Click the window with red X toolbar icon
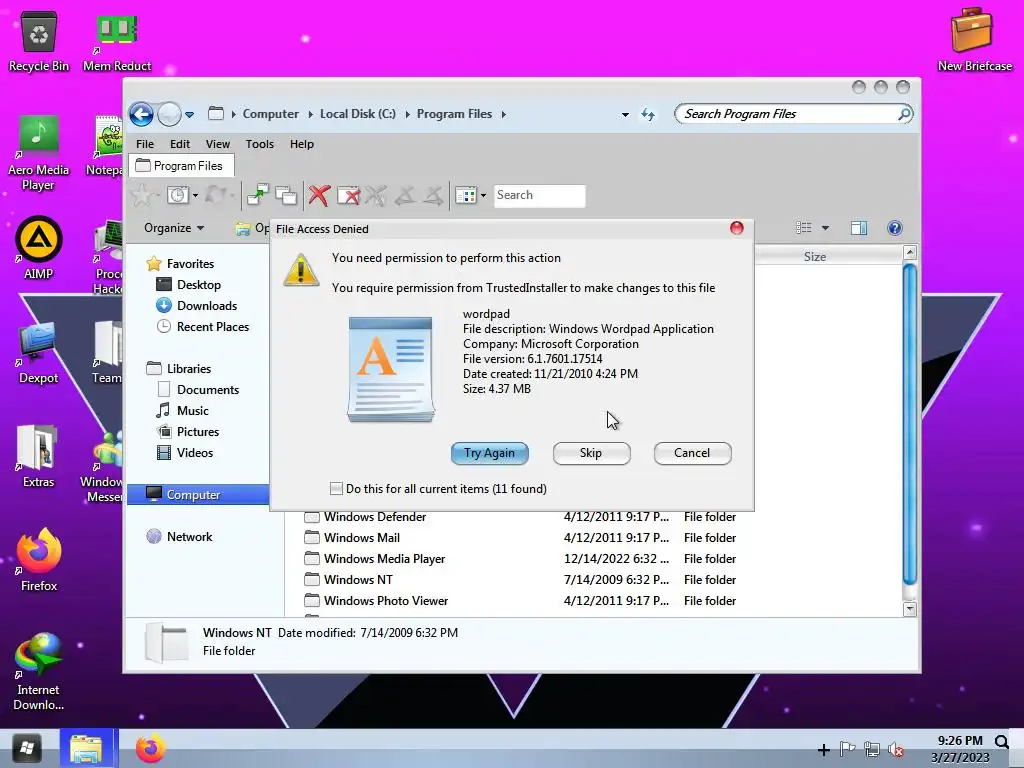This screenshot has width=1024, height=768. (x=348, y=195)
